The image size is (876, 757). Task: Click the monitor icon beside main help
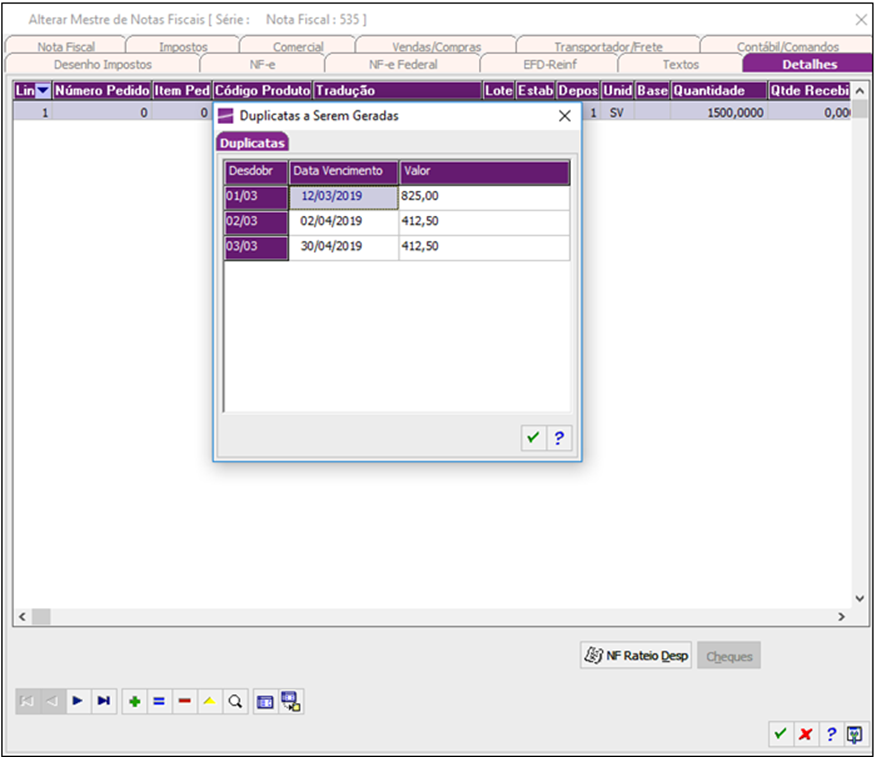(855, 734)
